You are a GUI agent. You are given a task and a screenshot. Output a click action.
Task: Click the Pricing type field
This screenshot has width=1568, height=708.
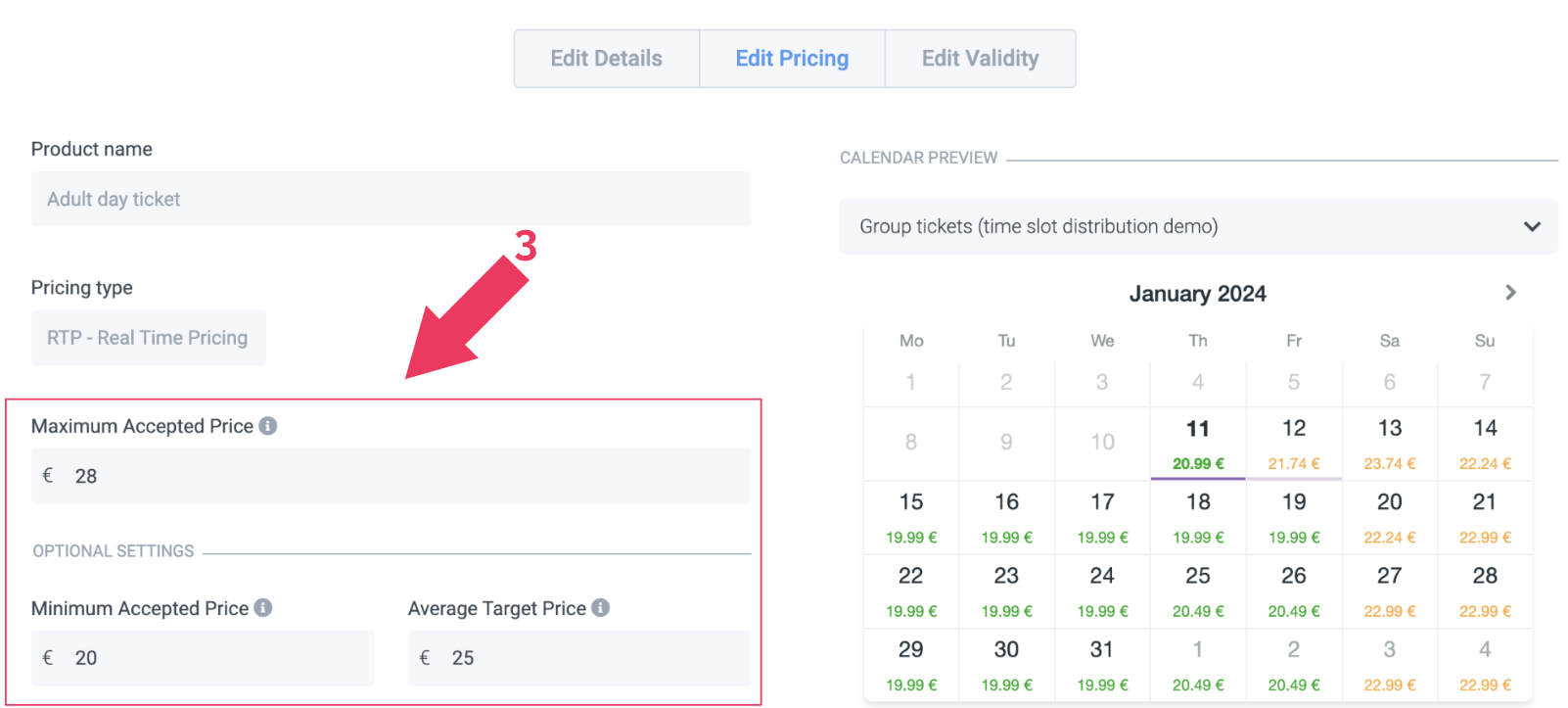click(149, 338)
